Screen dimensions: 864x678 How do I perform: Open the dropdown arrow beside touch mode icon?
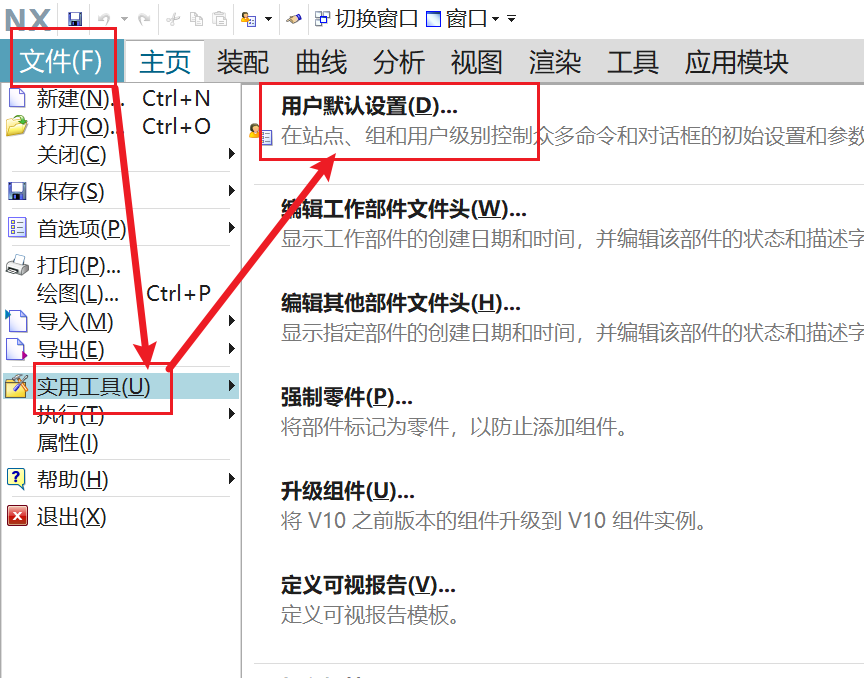[x=268, y=19]
